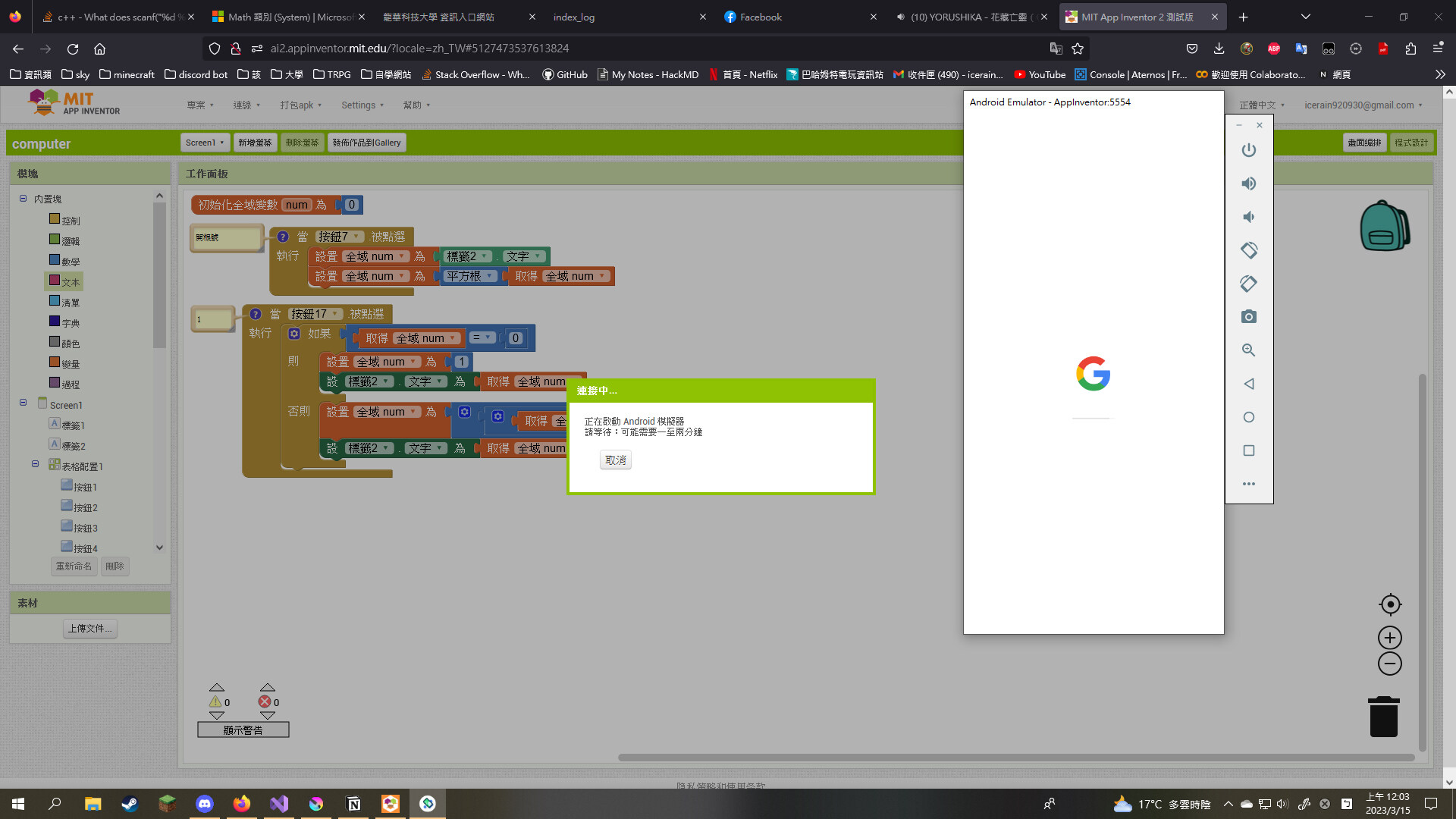Click the workspace trash can
The height and width of the screenshot is (819, 1456).
click(x=1383, y=717)
